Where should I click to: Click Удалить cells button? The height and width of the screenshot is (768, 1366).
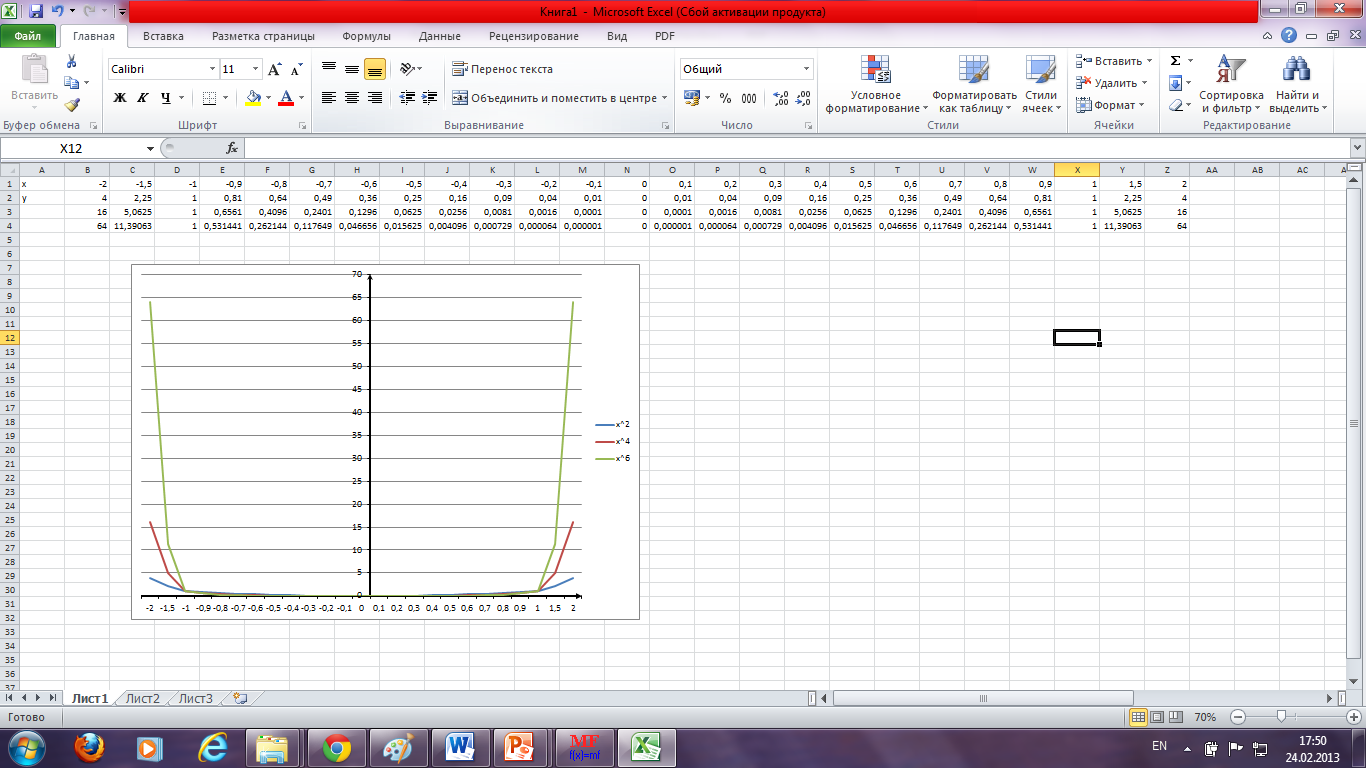(x=1111, y=83)
